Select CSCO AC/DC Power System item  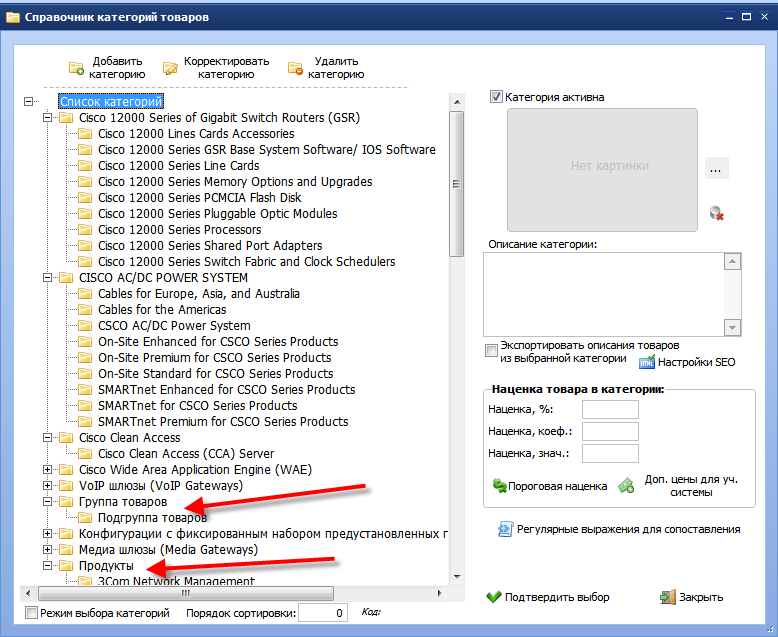point(174,325)
